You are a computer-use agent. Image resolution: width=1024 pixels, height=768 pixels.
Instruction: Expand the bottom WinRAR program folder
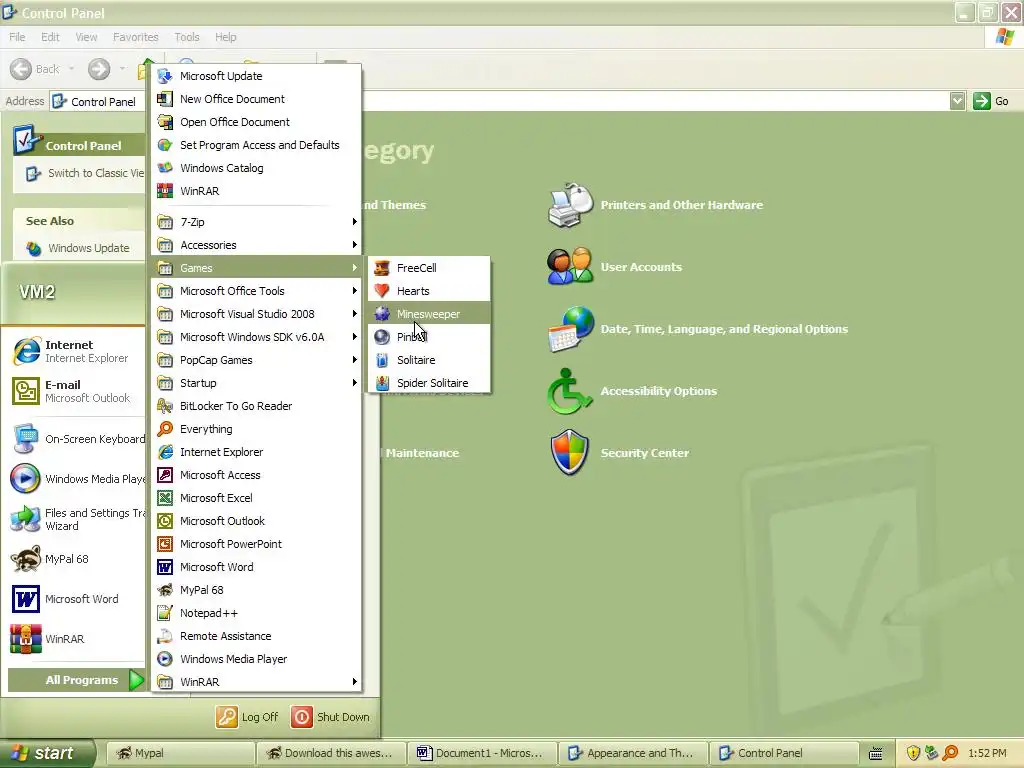pos(257,682)
